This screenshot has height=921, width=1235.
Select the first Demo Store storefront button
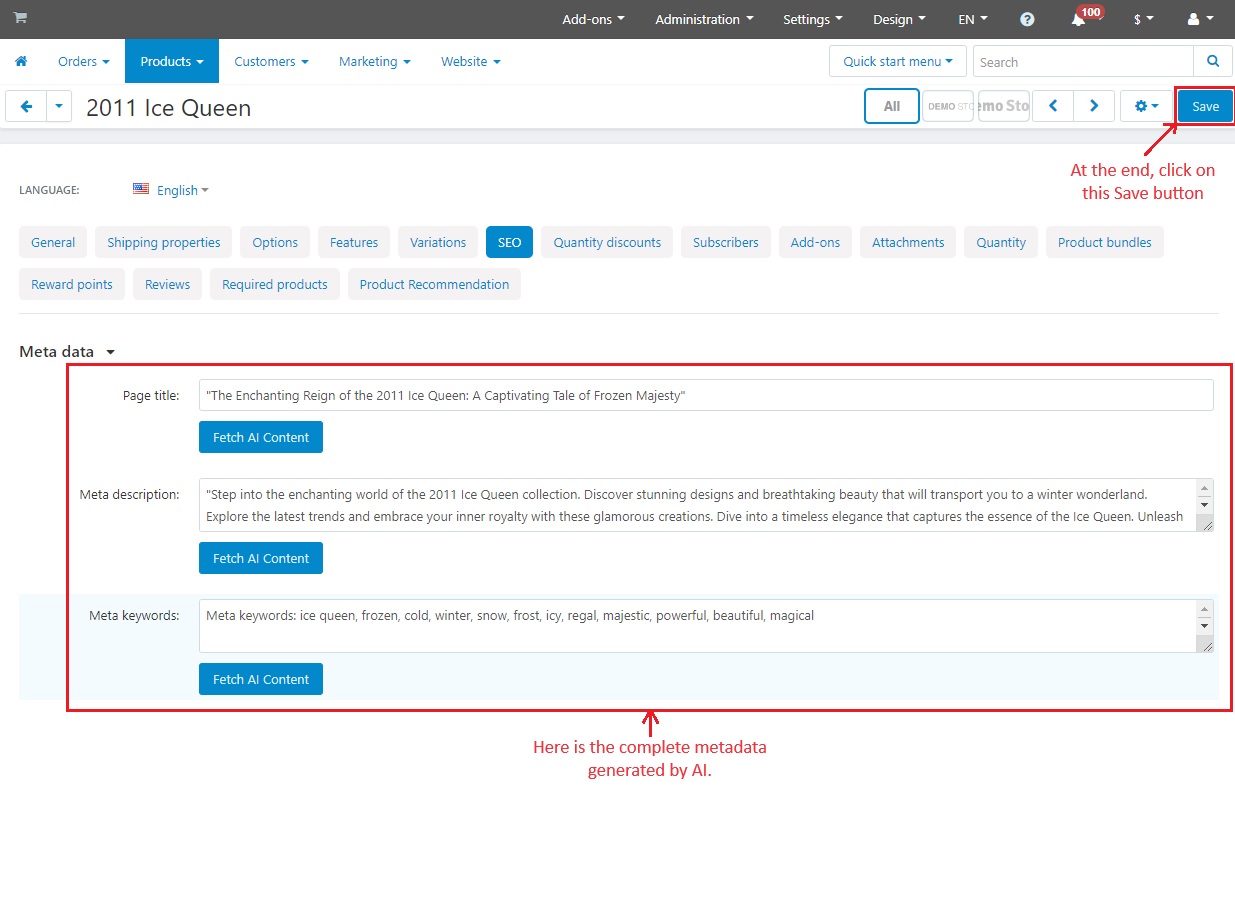click(x=948, y=106)
